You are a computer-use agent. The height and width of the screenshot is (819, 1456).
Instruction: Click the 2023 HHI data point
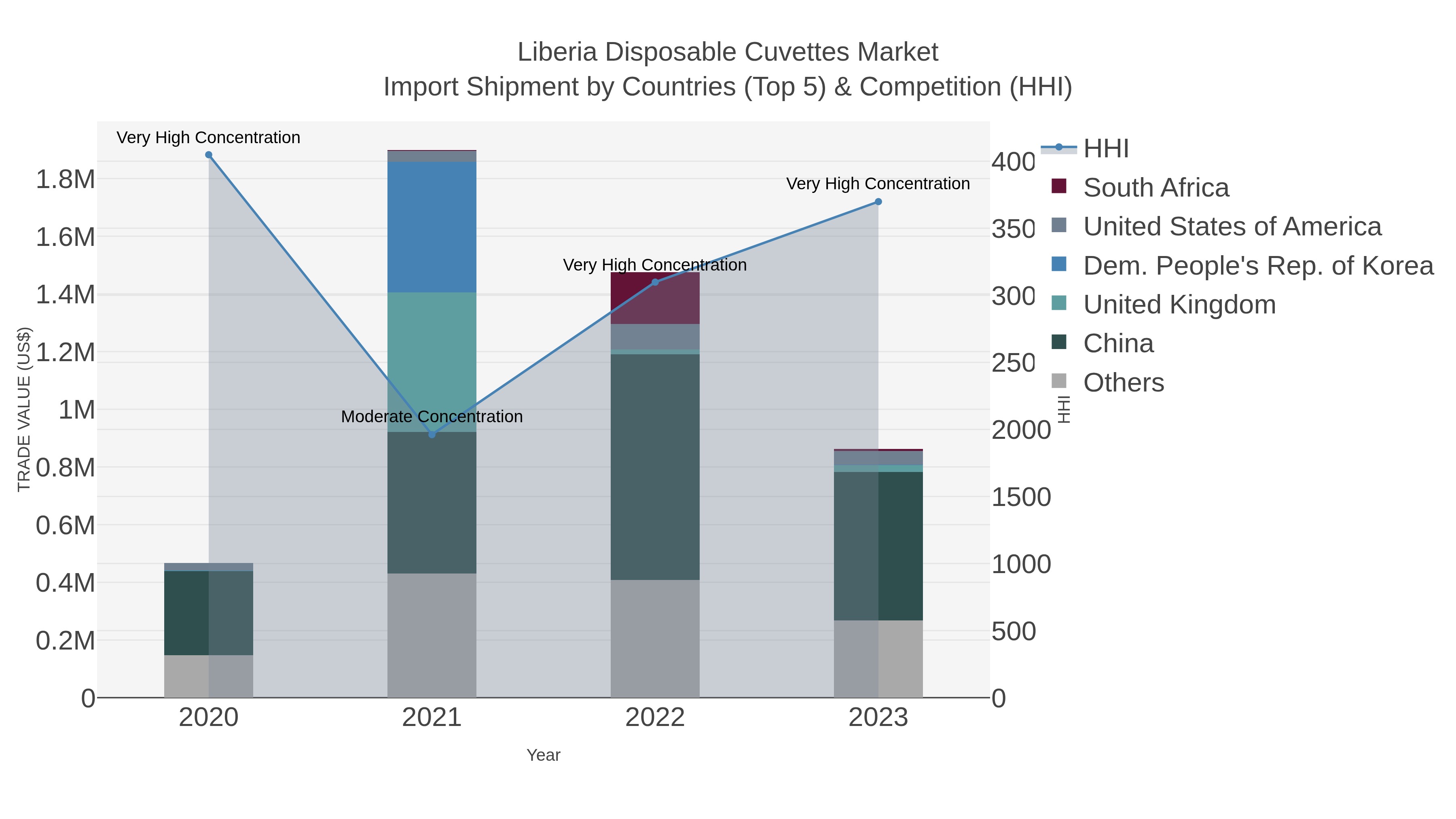coord(878,202)
